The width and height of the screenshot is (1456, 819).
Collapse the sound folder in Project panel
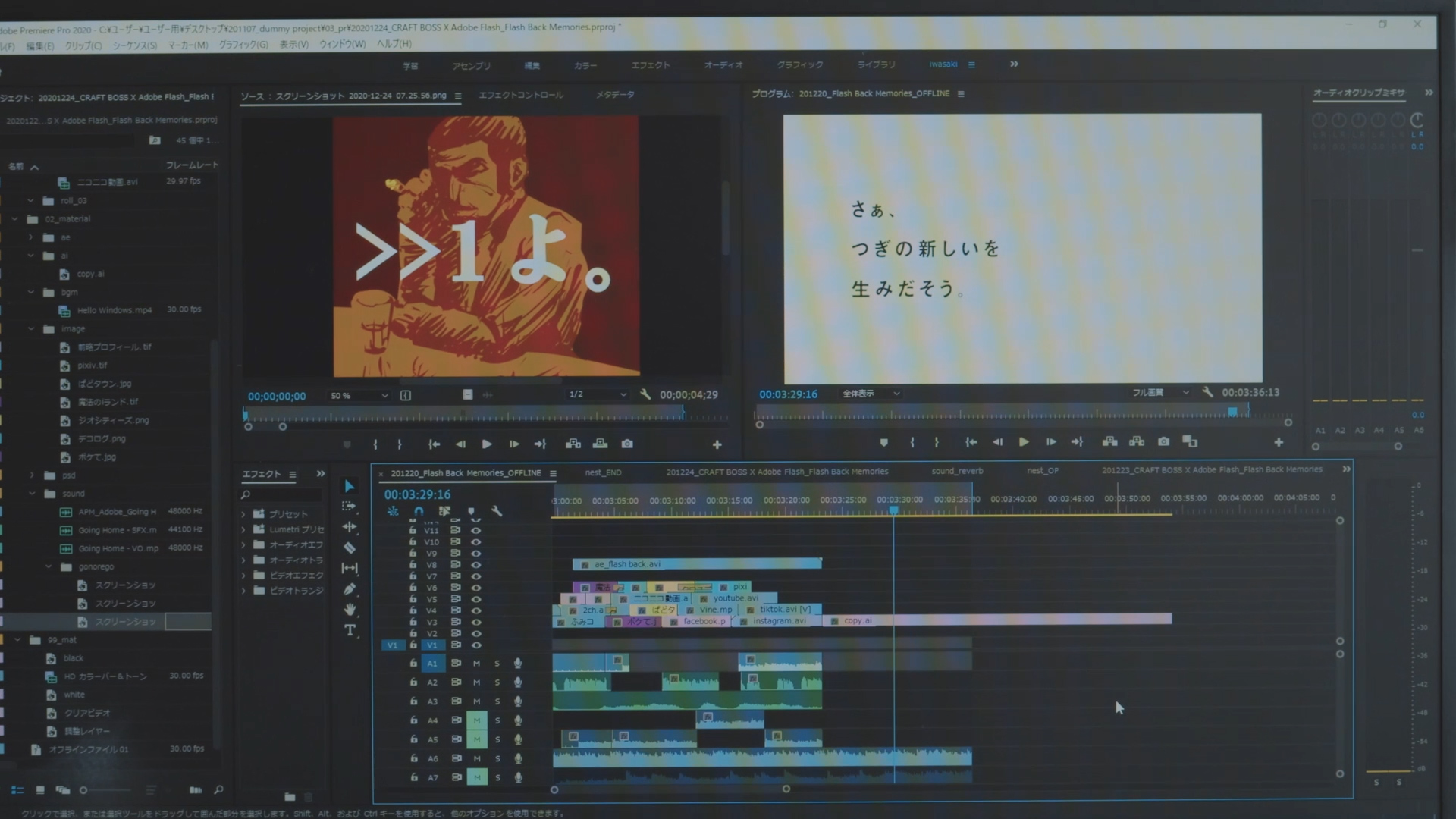click(x=32, y=494)
